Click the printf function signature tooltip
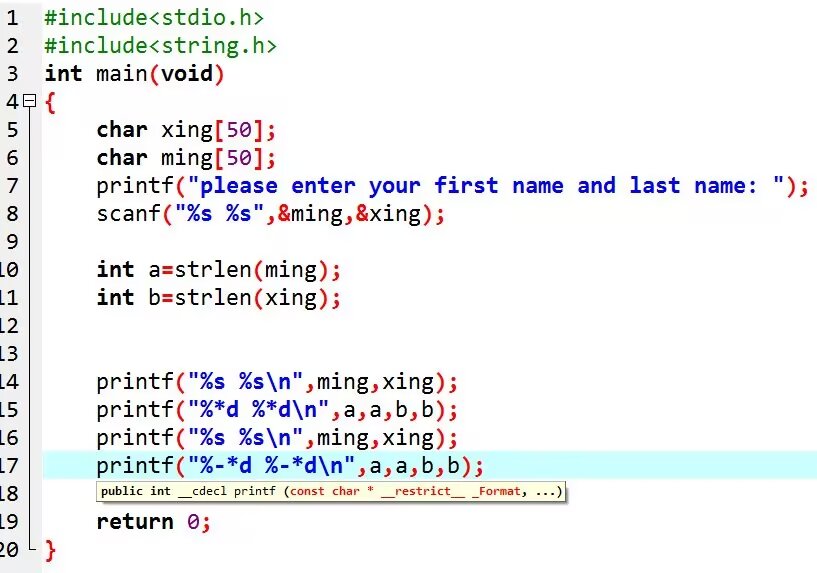This screenshot has height=573, width=817. coord(331,491)
